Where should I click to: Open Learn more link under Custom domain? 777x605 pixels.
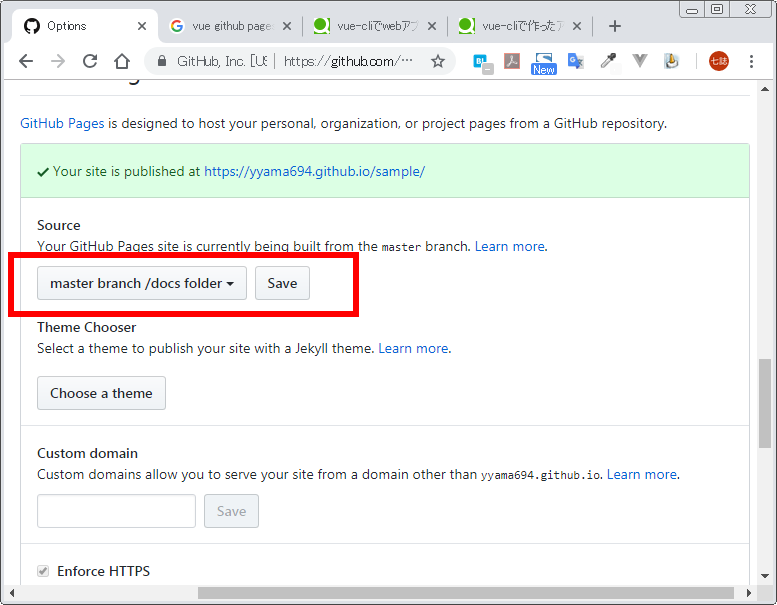coord(642,475)
